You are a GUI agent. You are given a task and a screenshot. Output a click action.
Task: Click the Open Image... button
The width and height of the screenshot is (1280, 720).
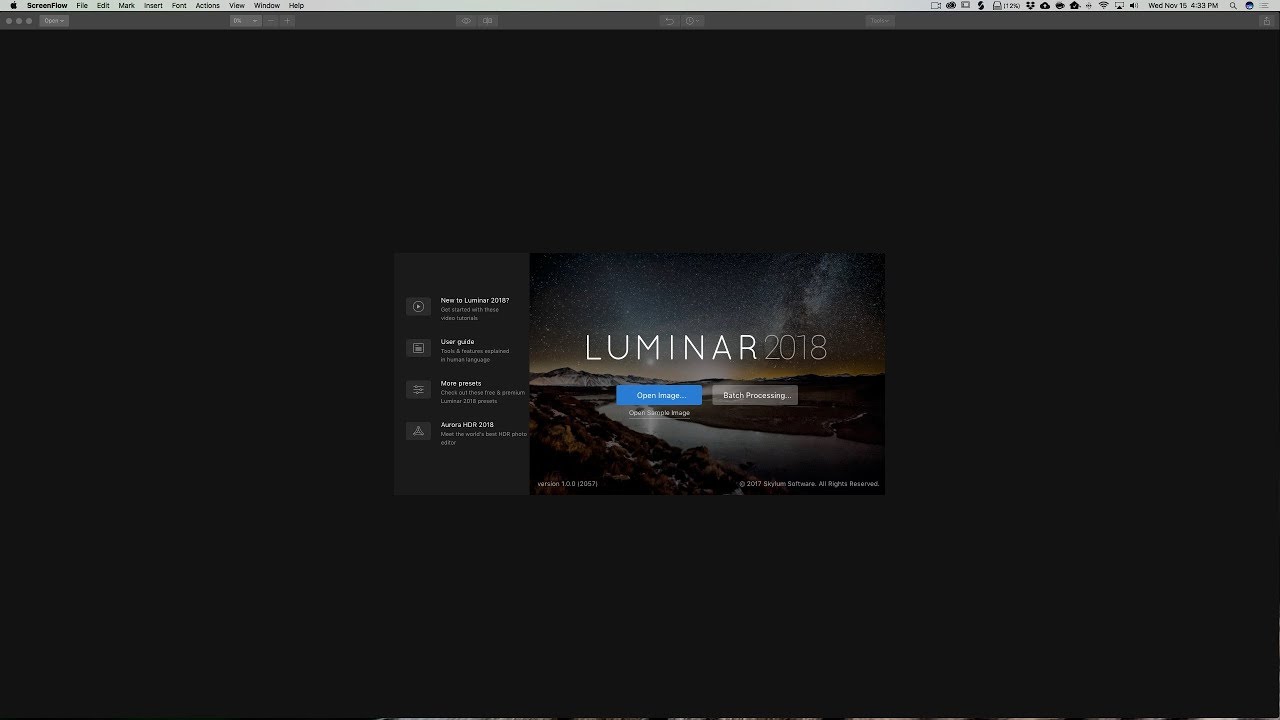(659, 395)
